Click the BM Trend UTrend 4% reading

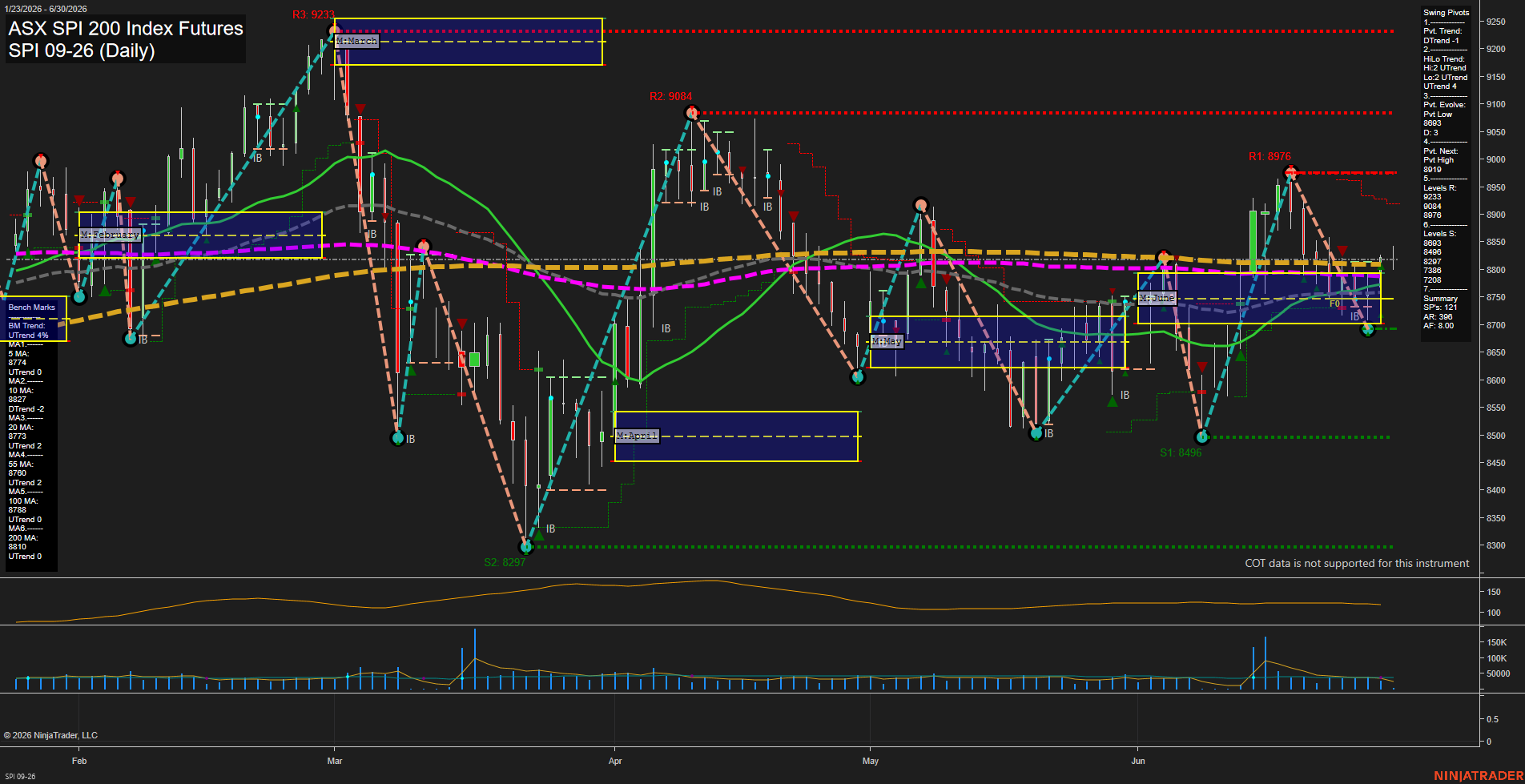pos(29,331)
